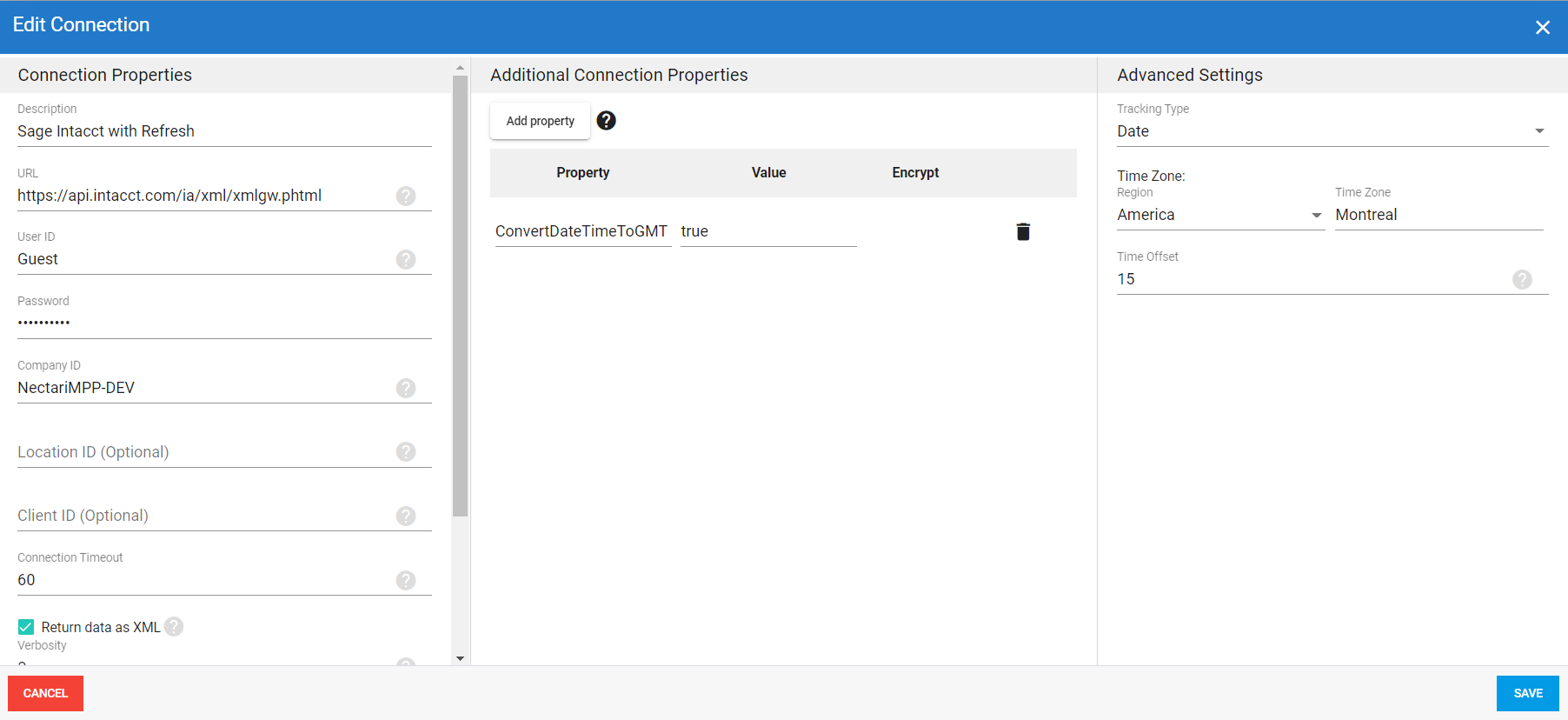Click the Location ID help icon
The height and width of the screenshot is (720, 1568).
[406, 451]
